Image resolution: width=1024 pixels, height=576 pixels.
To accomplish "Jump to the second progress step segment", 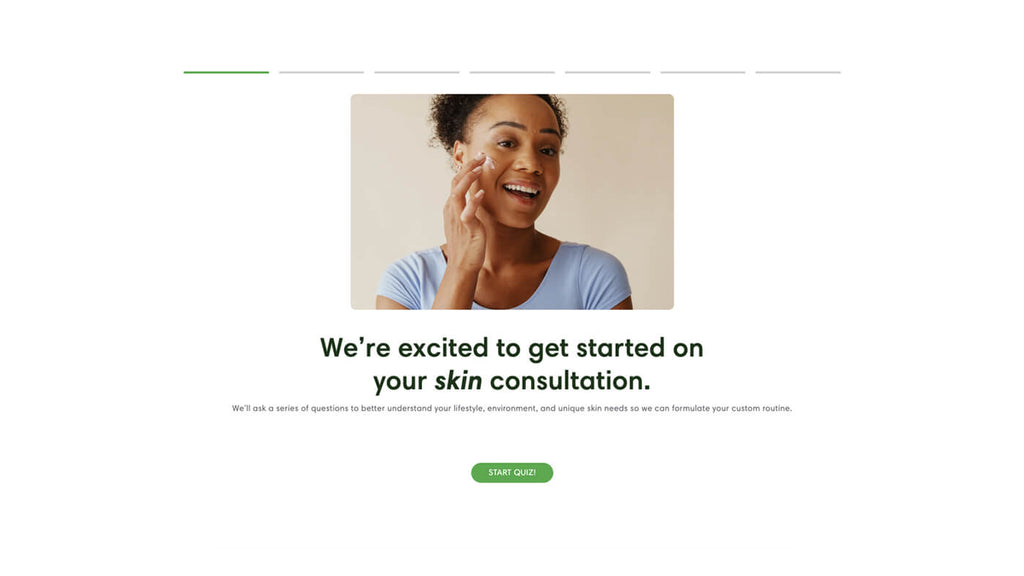I will coord(321,72).
